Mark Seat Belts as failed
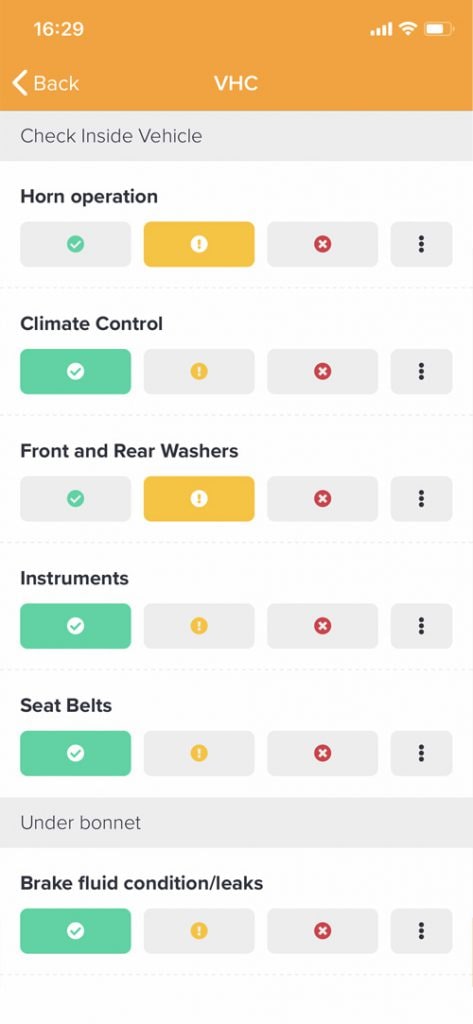This screenshot has height=1024, width=473. coord(322,754)
